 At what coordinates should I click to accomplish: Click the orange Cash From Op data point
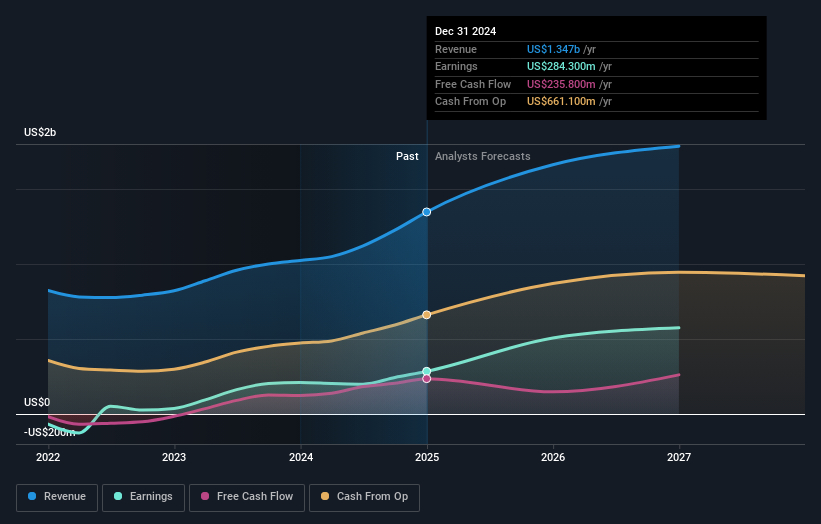(x=427, y=315)
